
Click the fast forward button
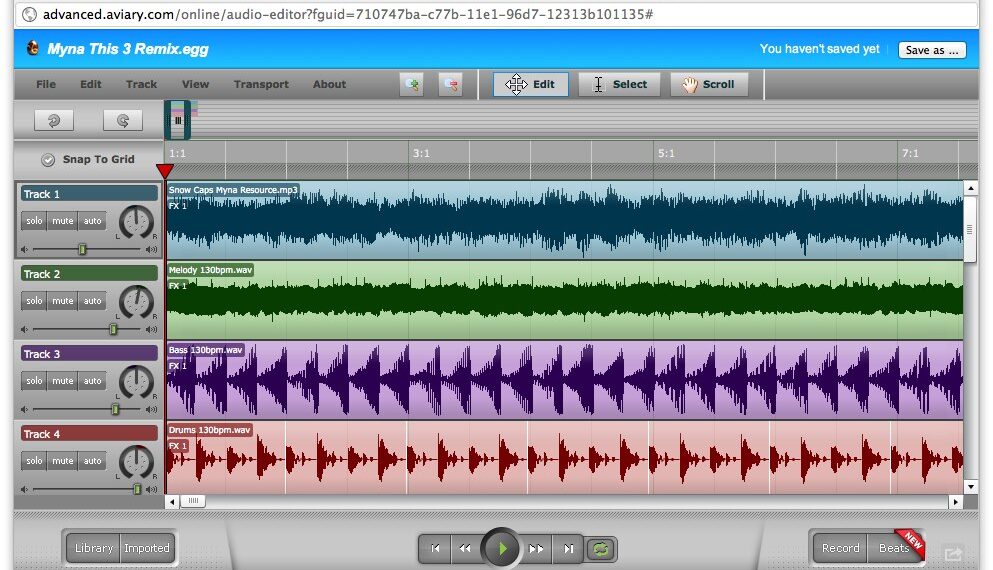tap(536, 548)
